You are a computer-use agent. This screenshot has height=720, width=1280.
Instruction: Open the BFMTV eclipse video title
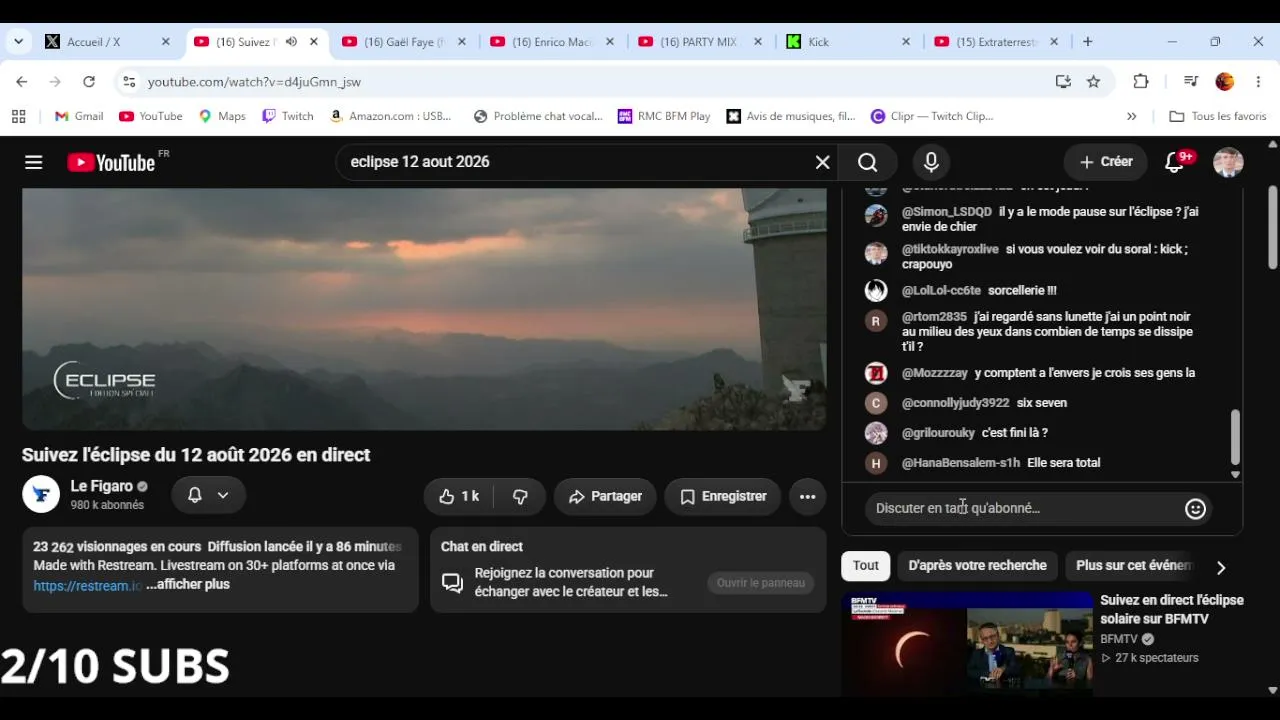click(x=1172, y=610)
